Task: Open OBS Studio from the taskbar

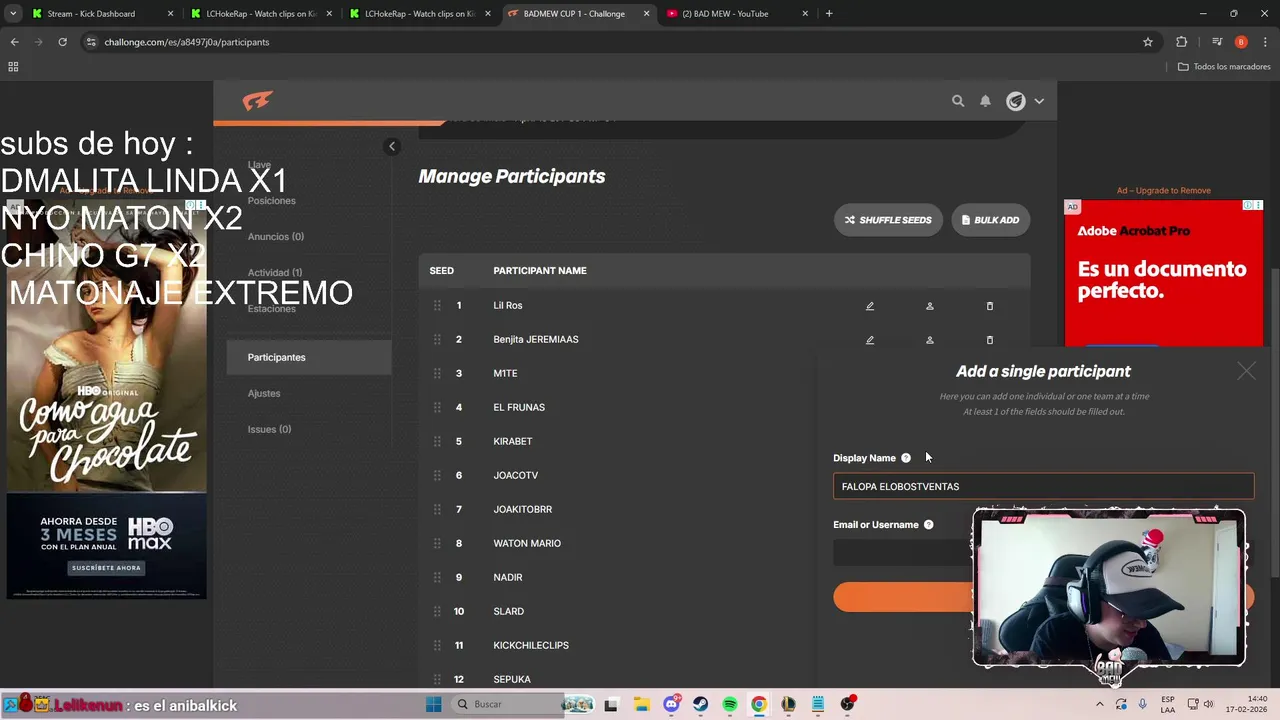Action: click(848, 704)
